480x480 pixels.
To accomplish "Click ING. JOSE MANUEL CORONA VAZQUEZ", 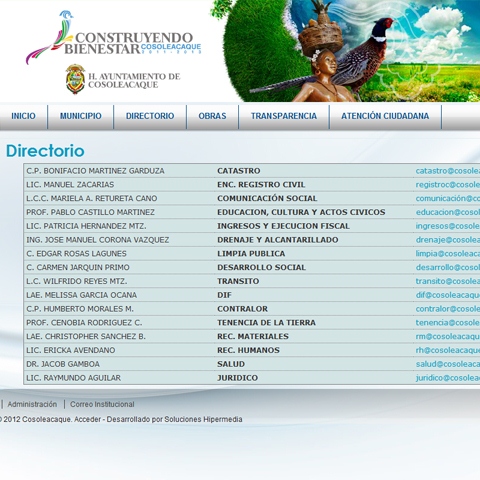I will point(98,240).
